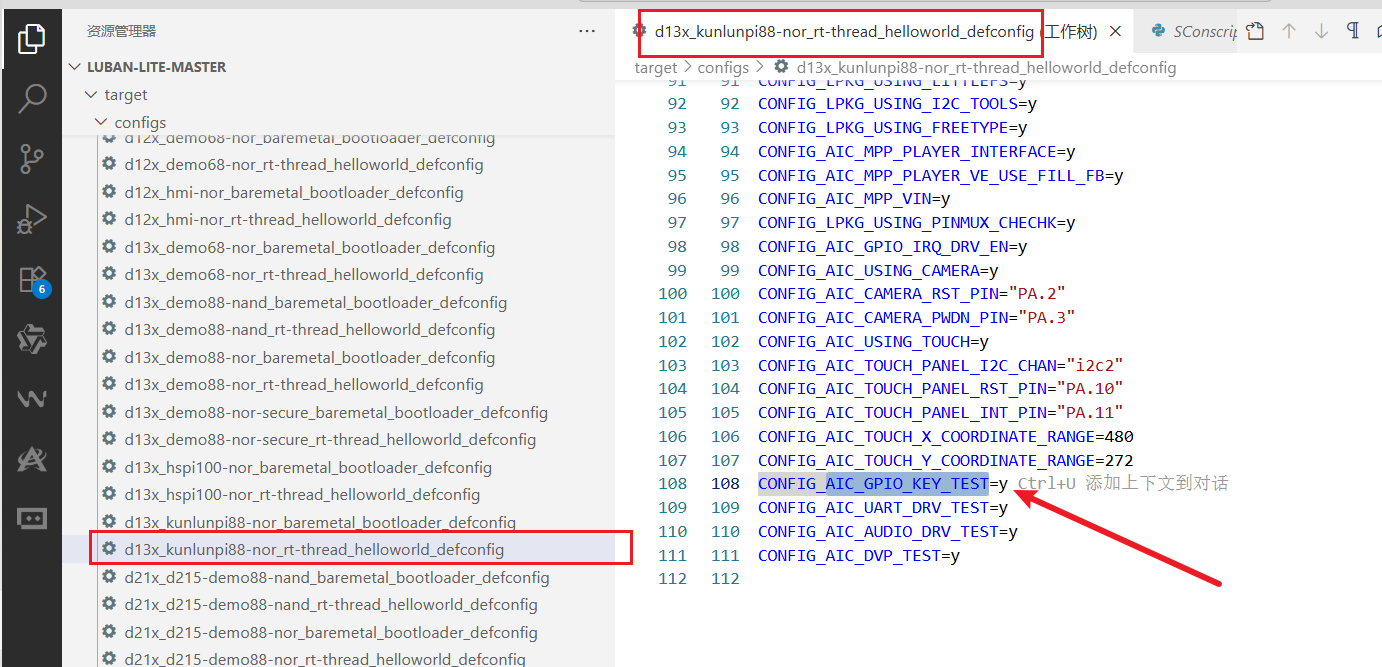
Task: Open the Source Control view
Action: 31,159
